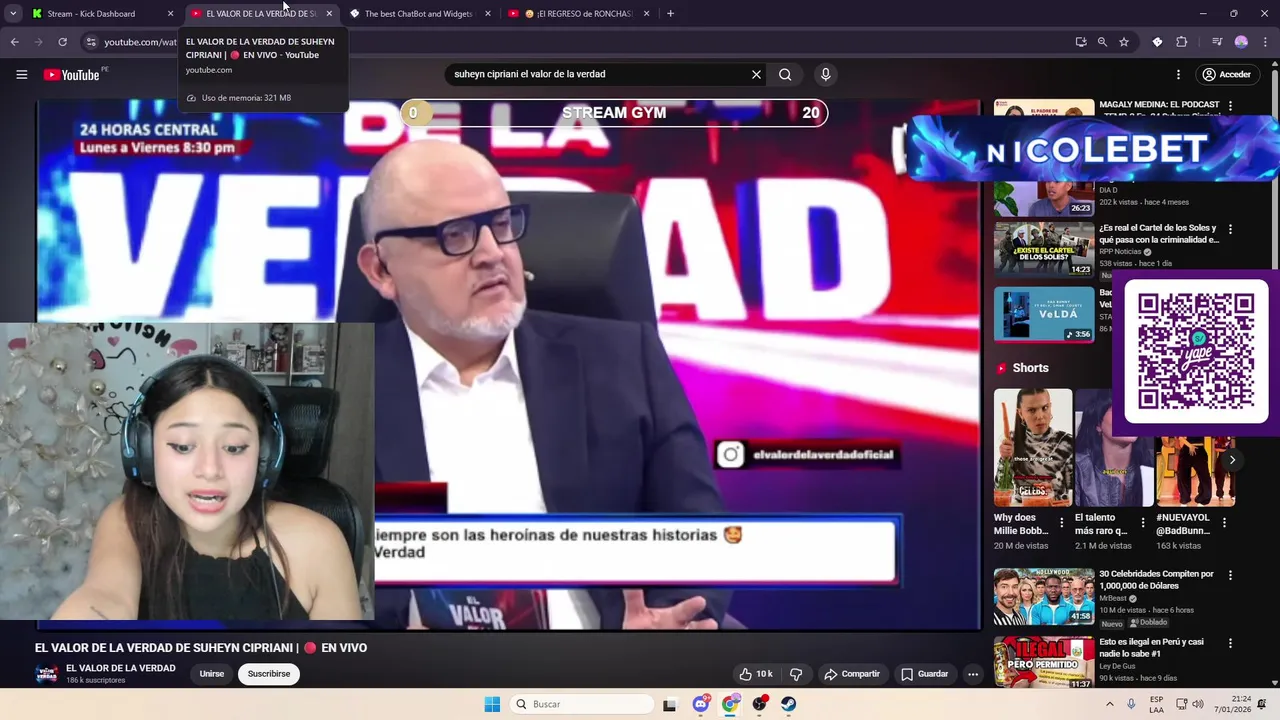
Task: Switch to El Regreso de Ronchas tab
Action: click(x=579, y=14)
